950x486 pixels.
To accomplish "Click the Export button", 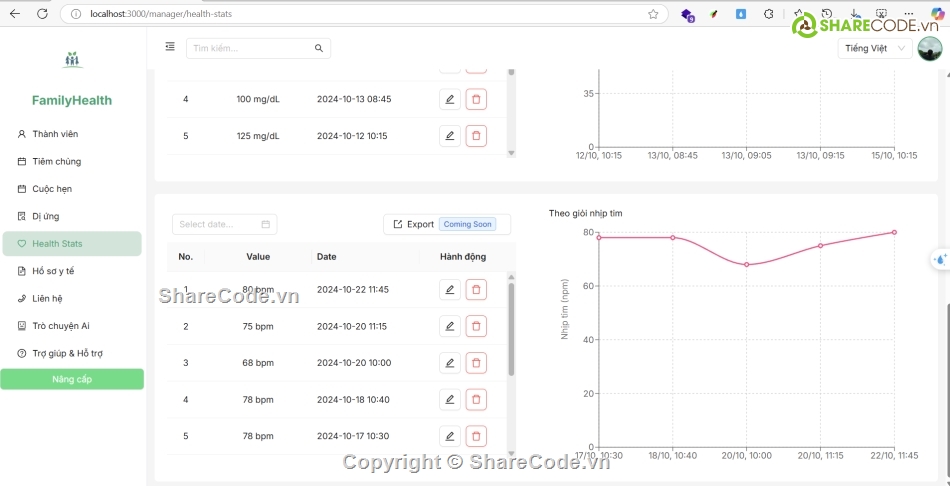I will point(413,224).
